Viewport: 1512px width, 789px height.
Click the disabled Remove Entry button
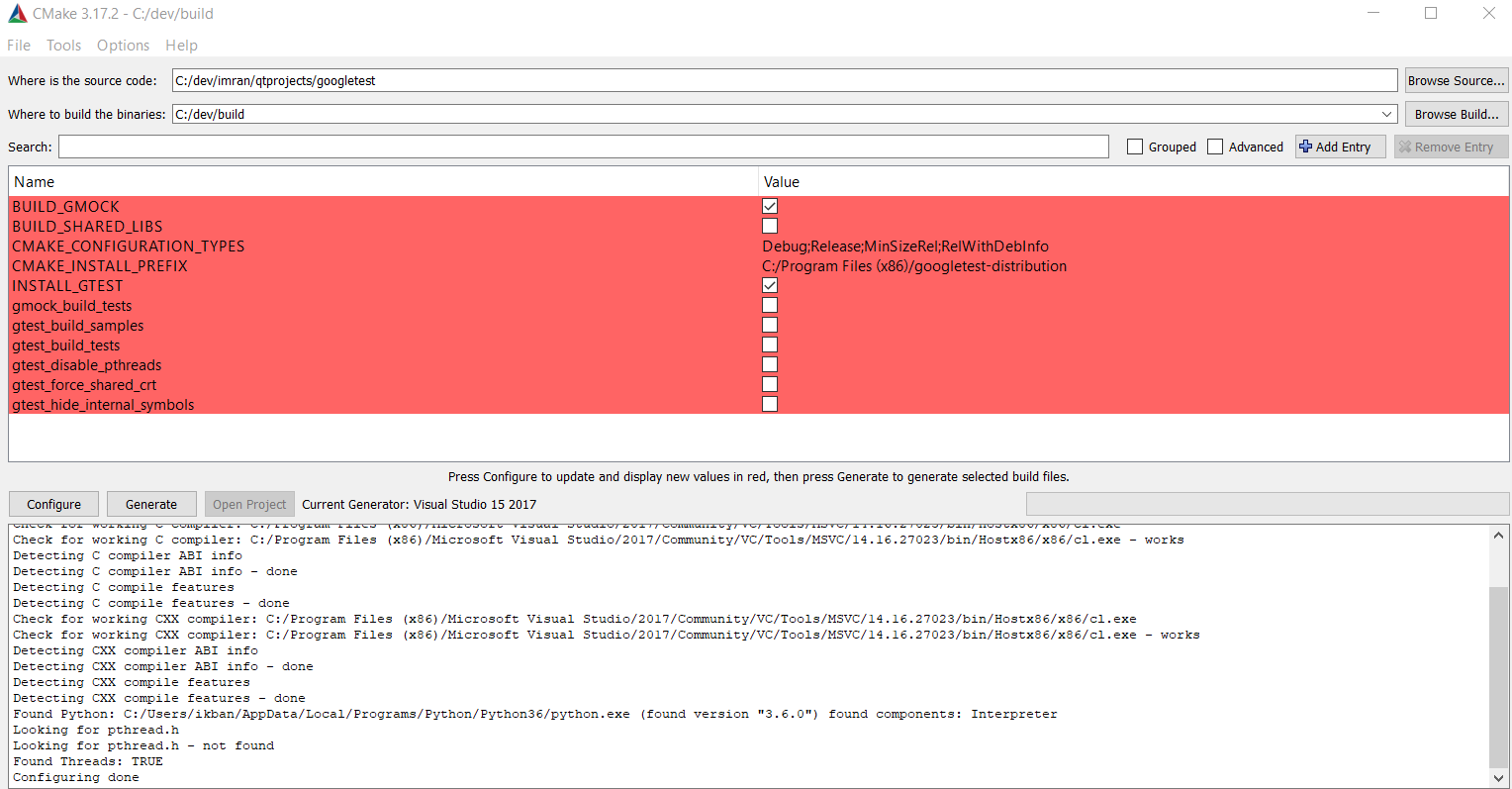point(1451,147)
